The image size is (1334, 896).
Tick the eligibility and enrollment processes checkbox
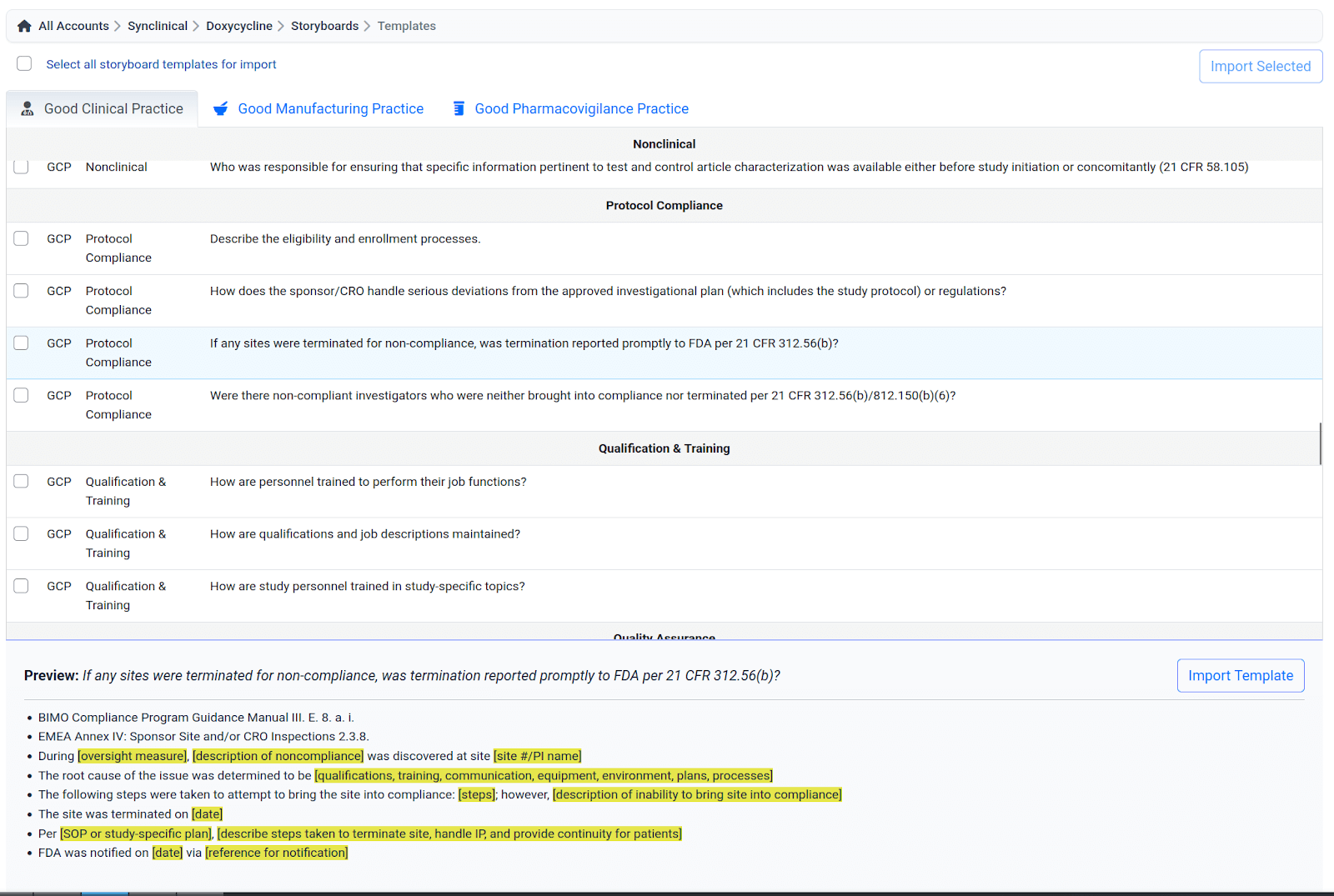(22, 239)
